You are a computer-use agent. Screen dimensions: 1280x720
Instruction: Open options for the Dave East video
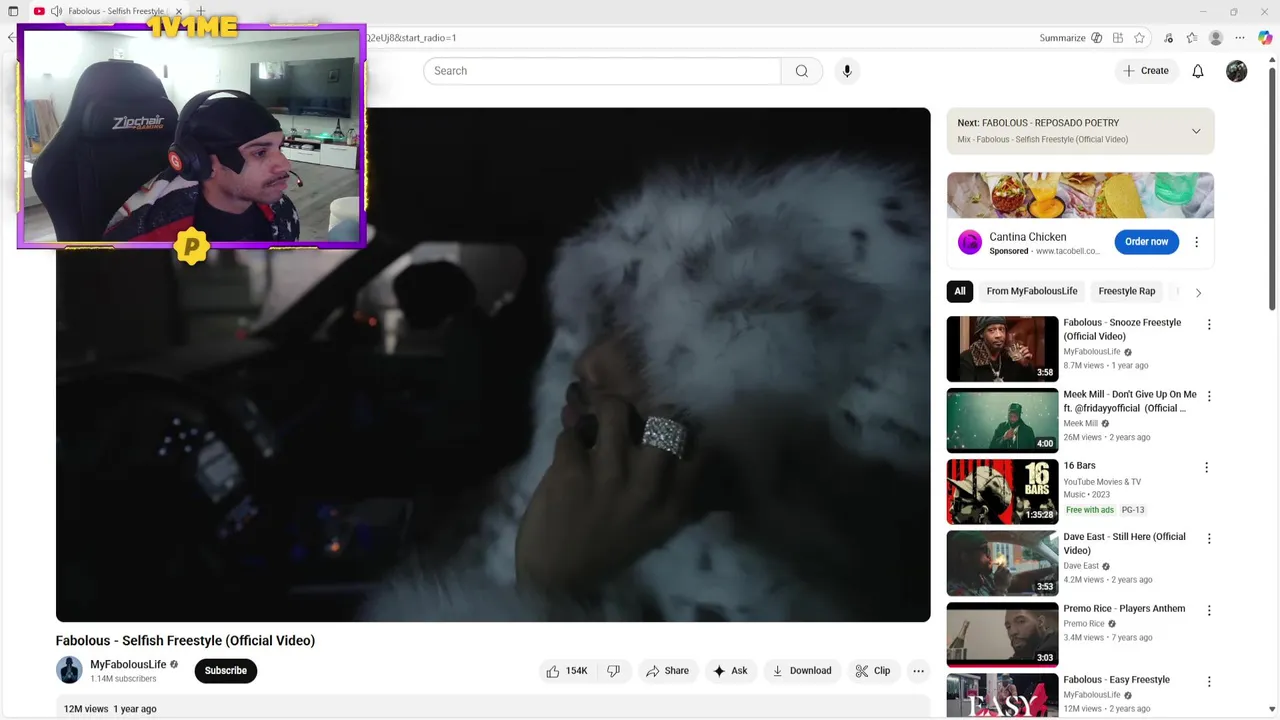(1209, 538)
